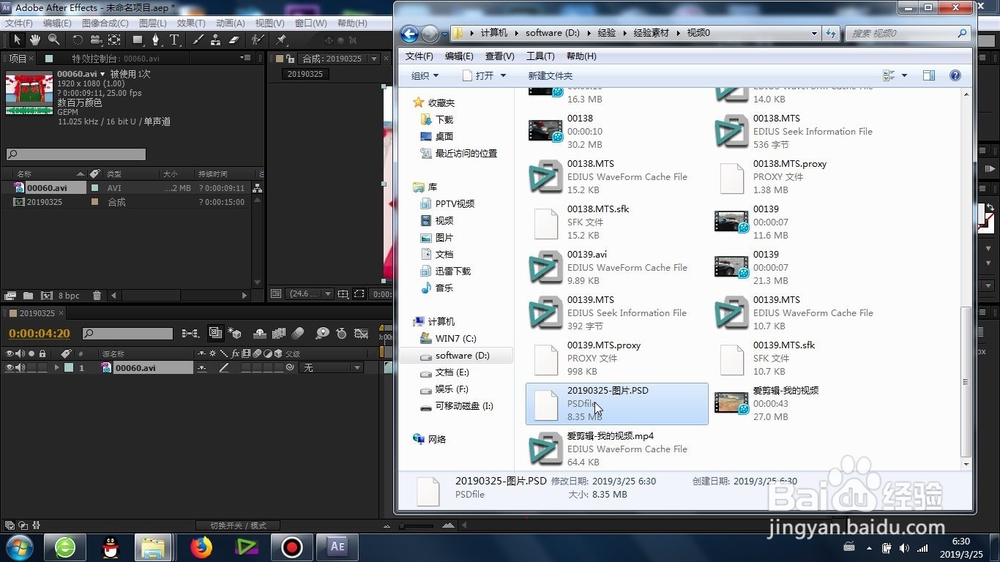Viewport: 1000px width, 562px height.
Task: Select the Rectangle mask tool
Action: [x=137, y=40]
